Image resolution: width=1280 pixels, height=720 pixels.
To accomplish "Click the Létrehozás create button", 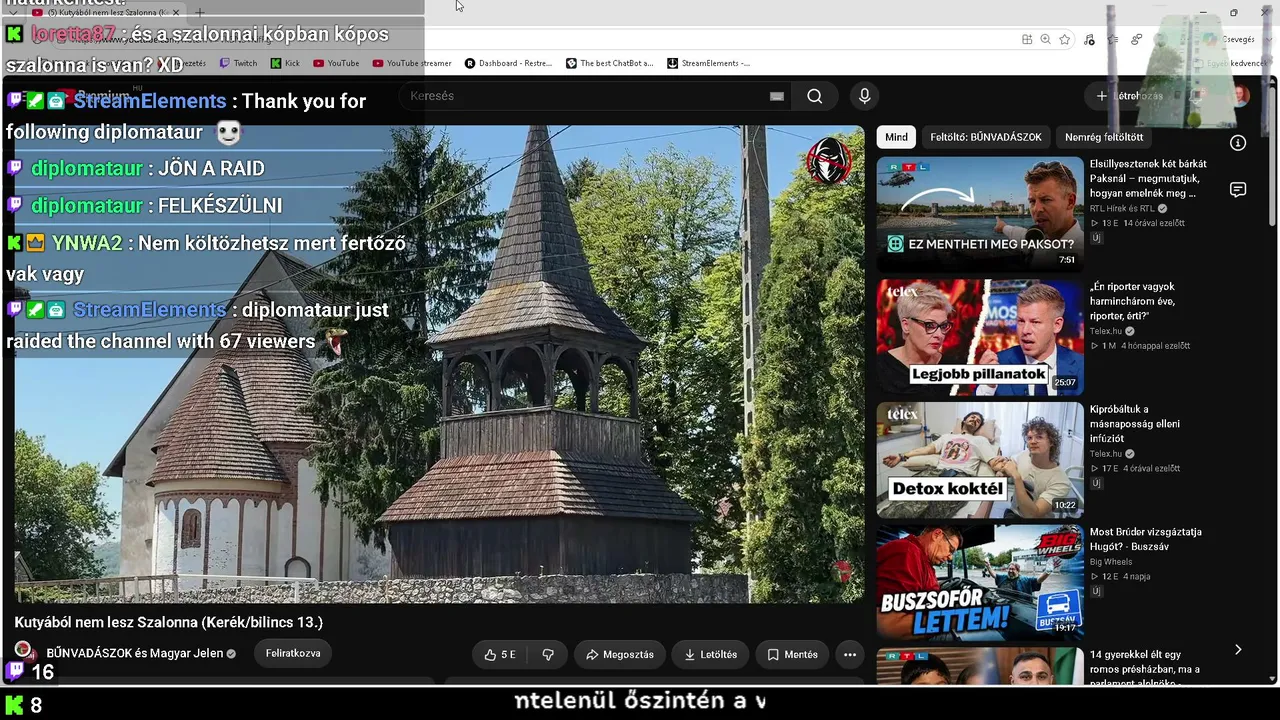I will pos(1130,96).
